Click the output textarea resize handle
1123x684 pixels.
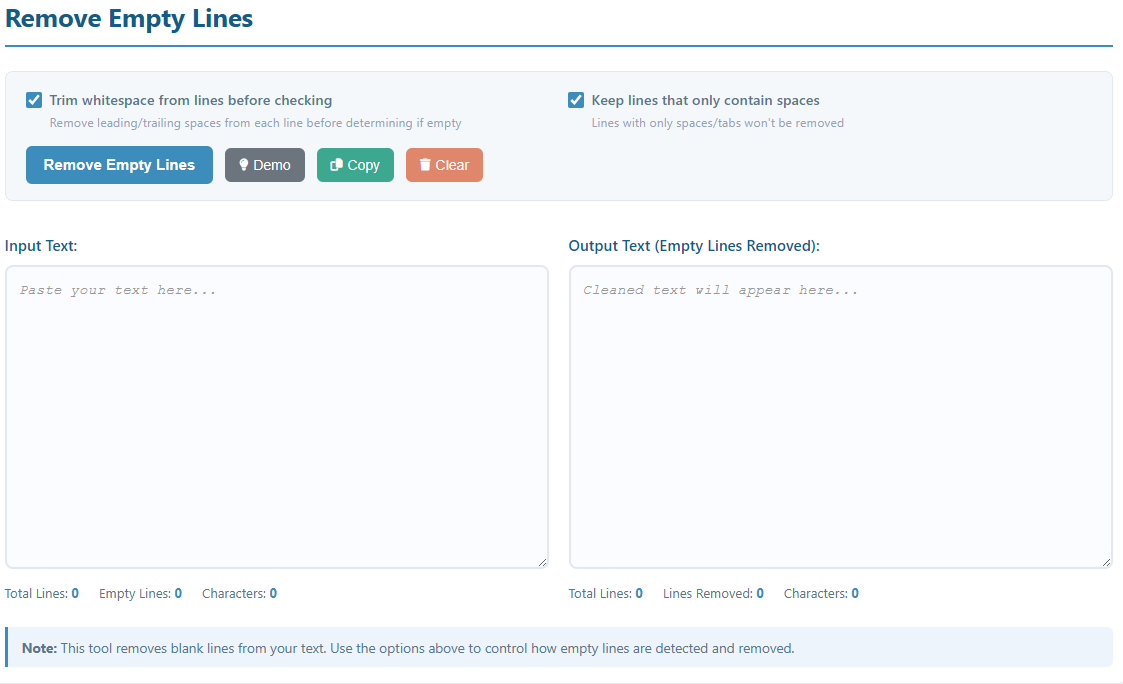pyautogui.click(x=1105, y=561)
